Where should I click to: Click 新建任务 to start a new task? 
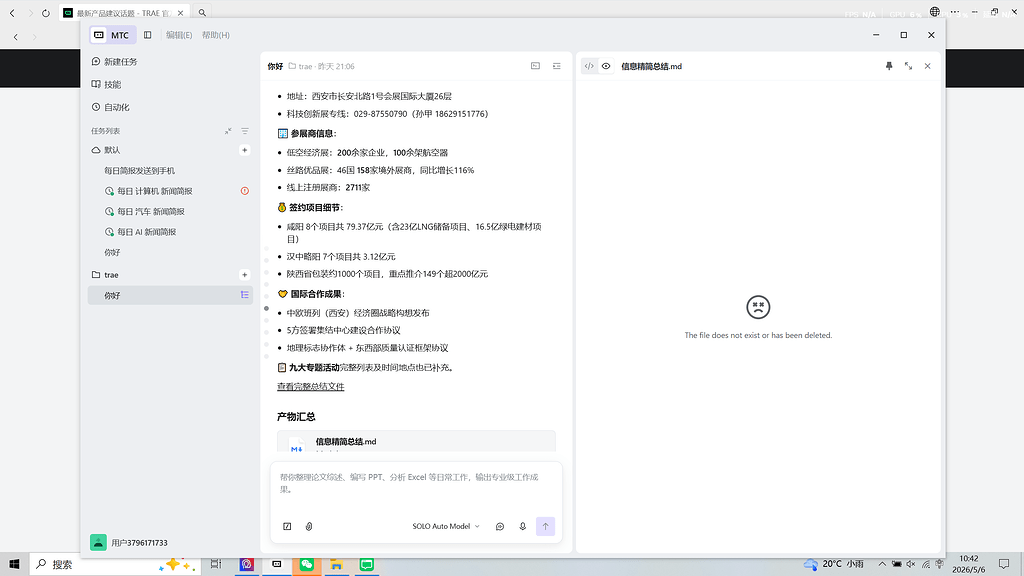click(115, 61)
